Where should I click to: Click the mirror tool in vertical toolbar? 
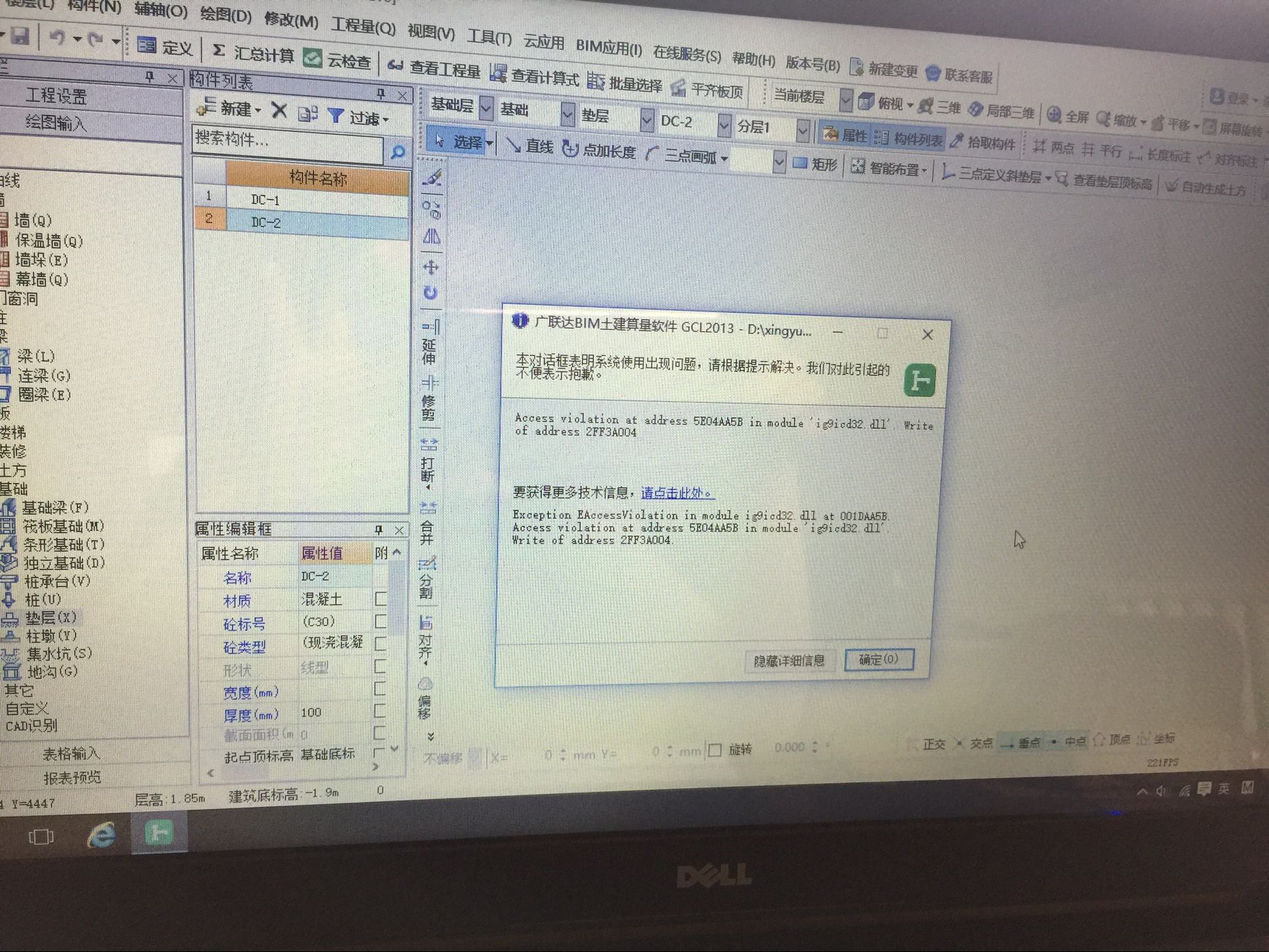point(431,236)
